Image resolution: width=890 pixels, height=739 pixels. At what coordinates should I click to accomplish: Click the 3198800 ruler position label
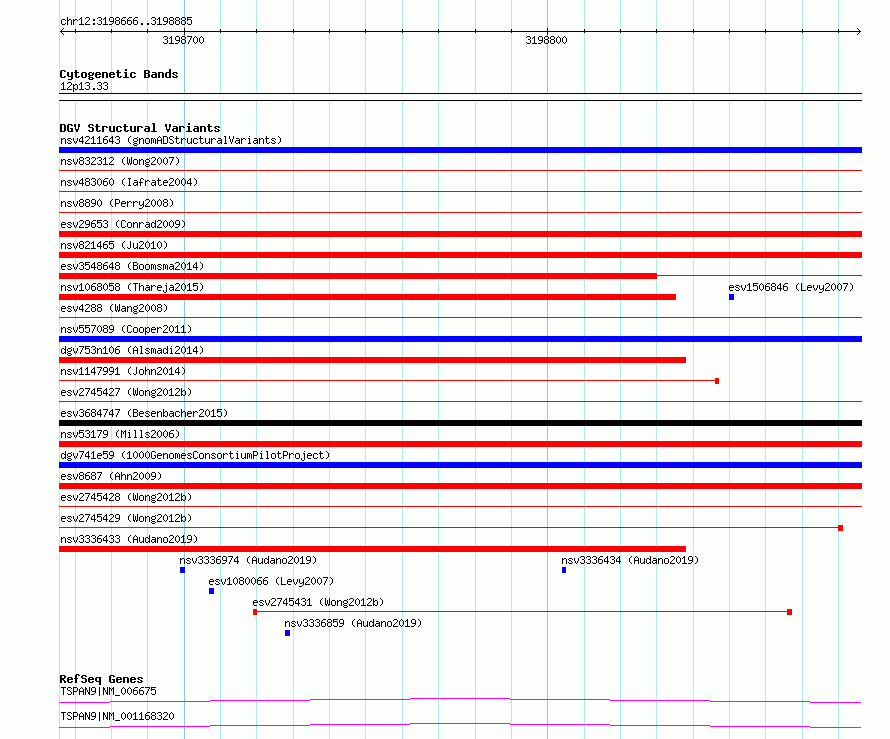[x=546, y=40]
